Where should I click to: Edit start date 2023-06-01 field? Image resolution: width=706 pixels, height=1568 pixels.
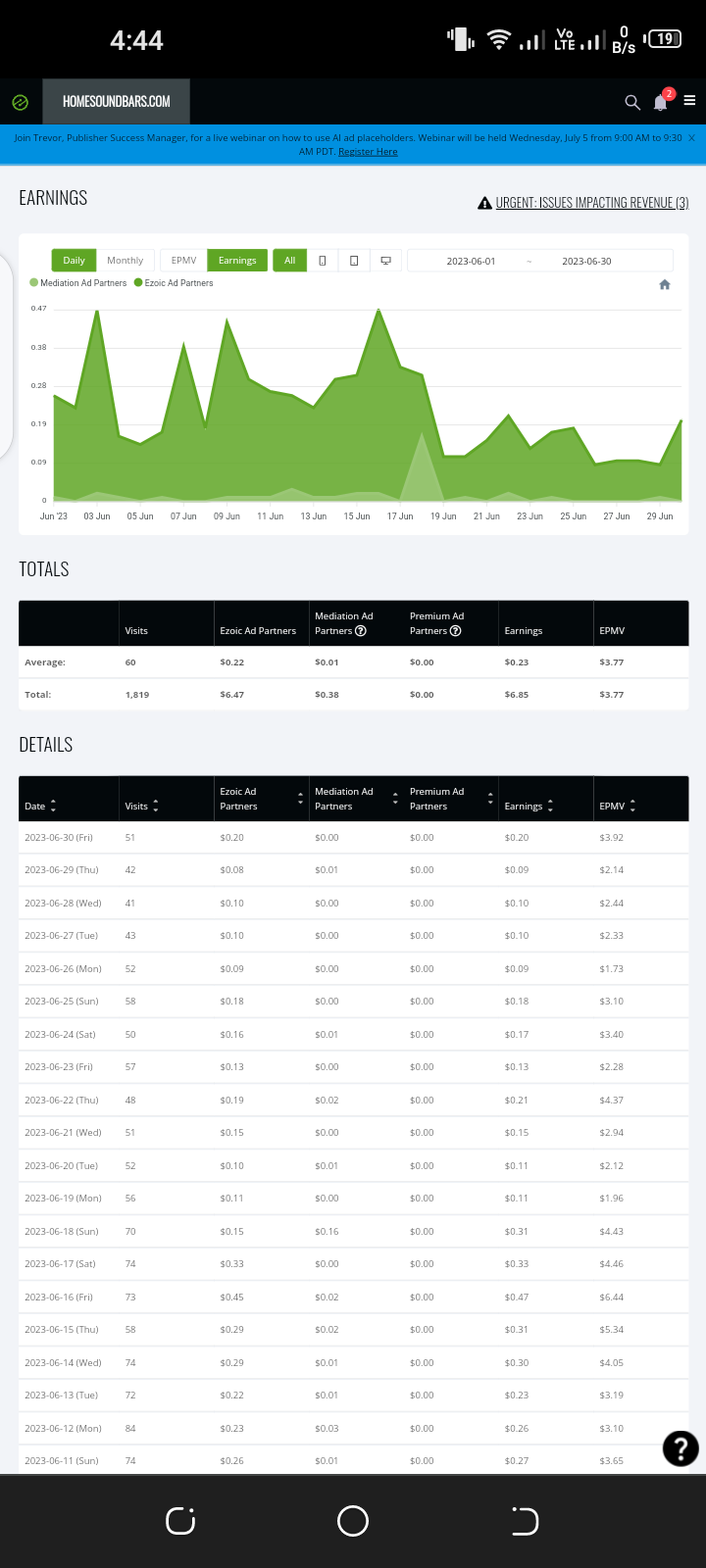click(471, 262)
